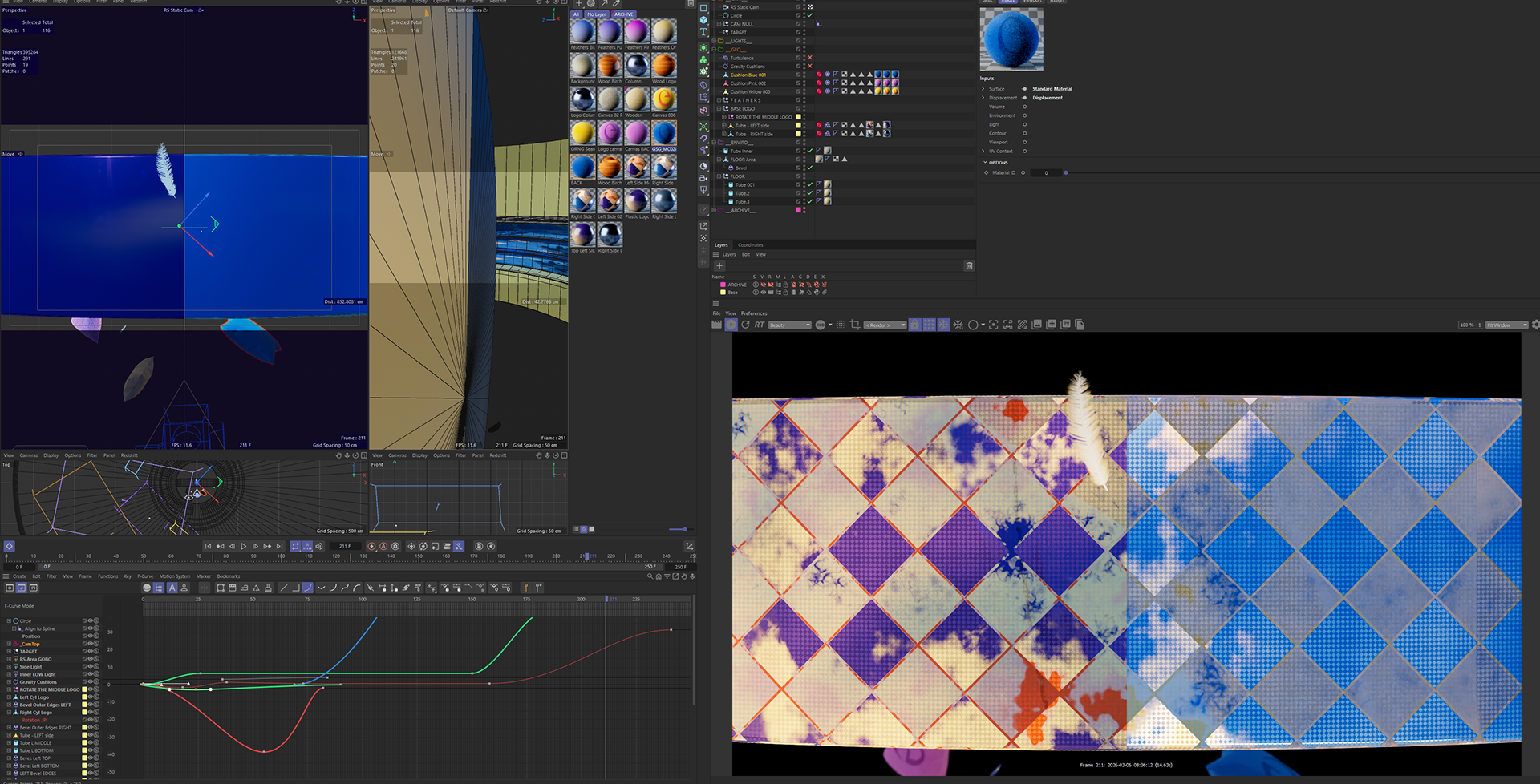The height and width of the screenshot is (784, 1540).
Task: Open the Fit Window dropdown
Action: click(1506, 325)
